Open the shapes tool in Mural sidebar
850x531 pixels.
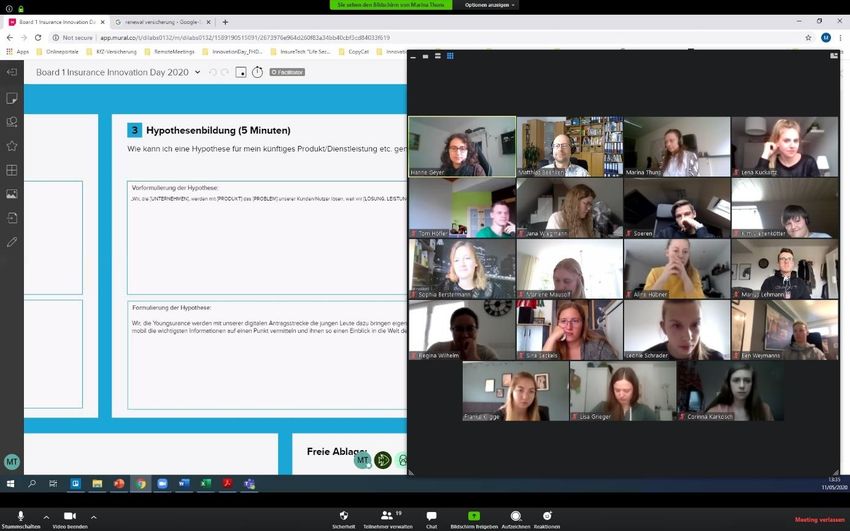pyautogui.click(x=12, y=122)
